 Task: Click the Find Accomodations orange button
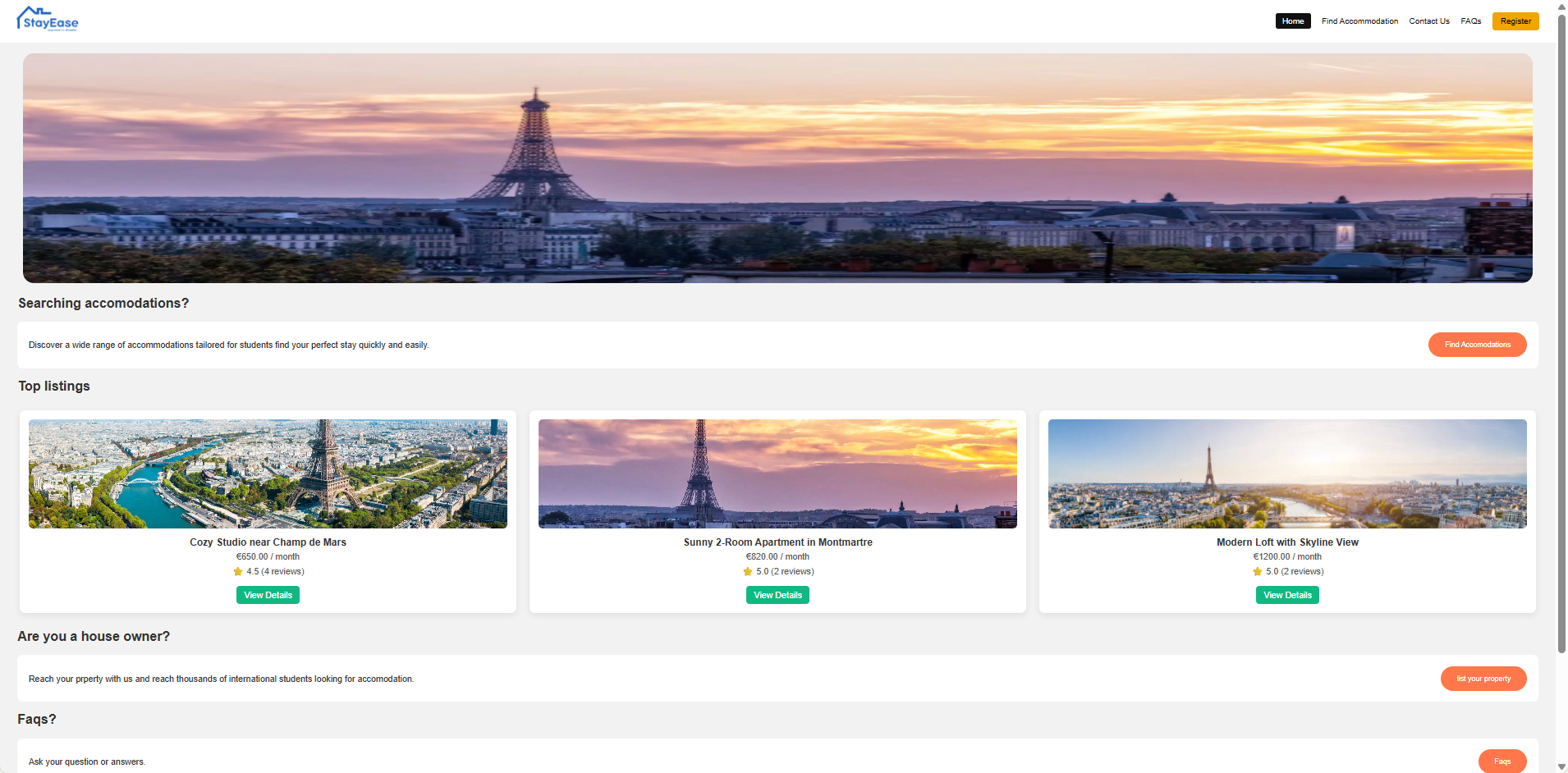(x=1478, y=345)
